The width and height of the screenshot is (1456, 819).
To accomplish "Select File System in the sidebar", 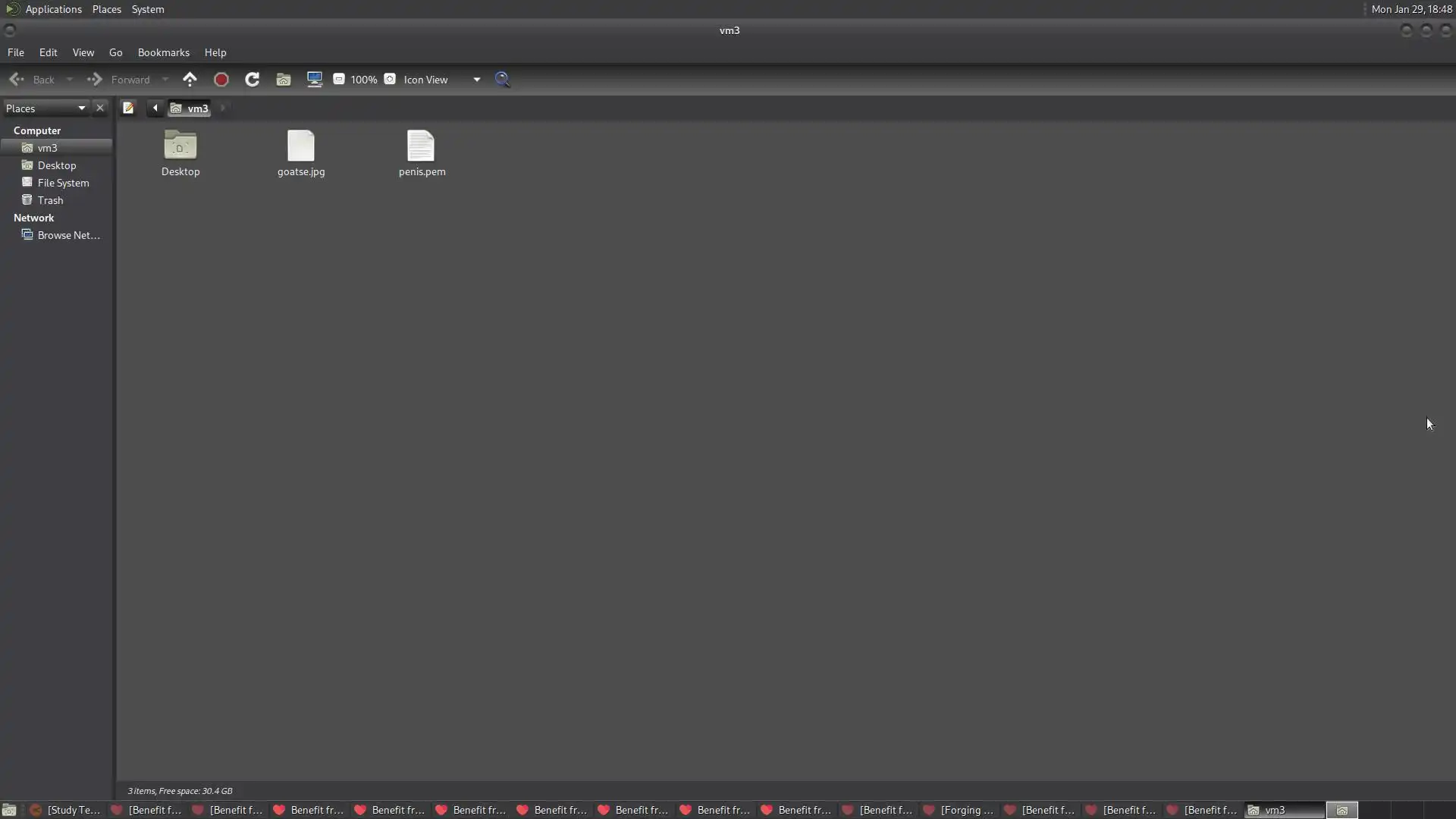I will tap(63, 183).
